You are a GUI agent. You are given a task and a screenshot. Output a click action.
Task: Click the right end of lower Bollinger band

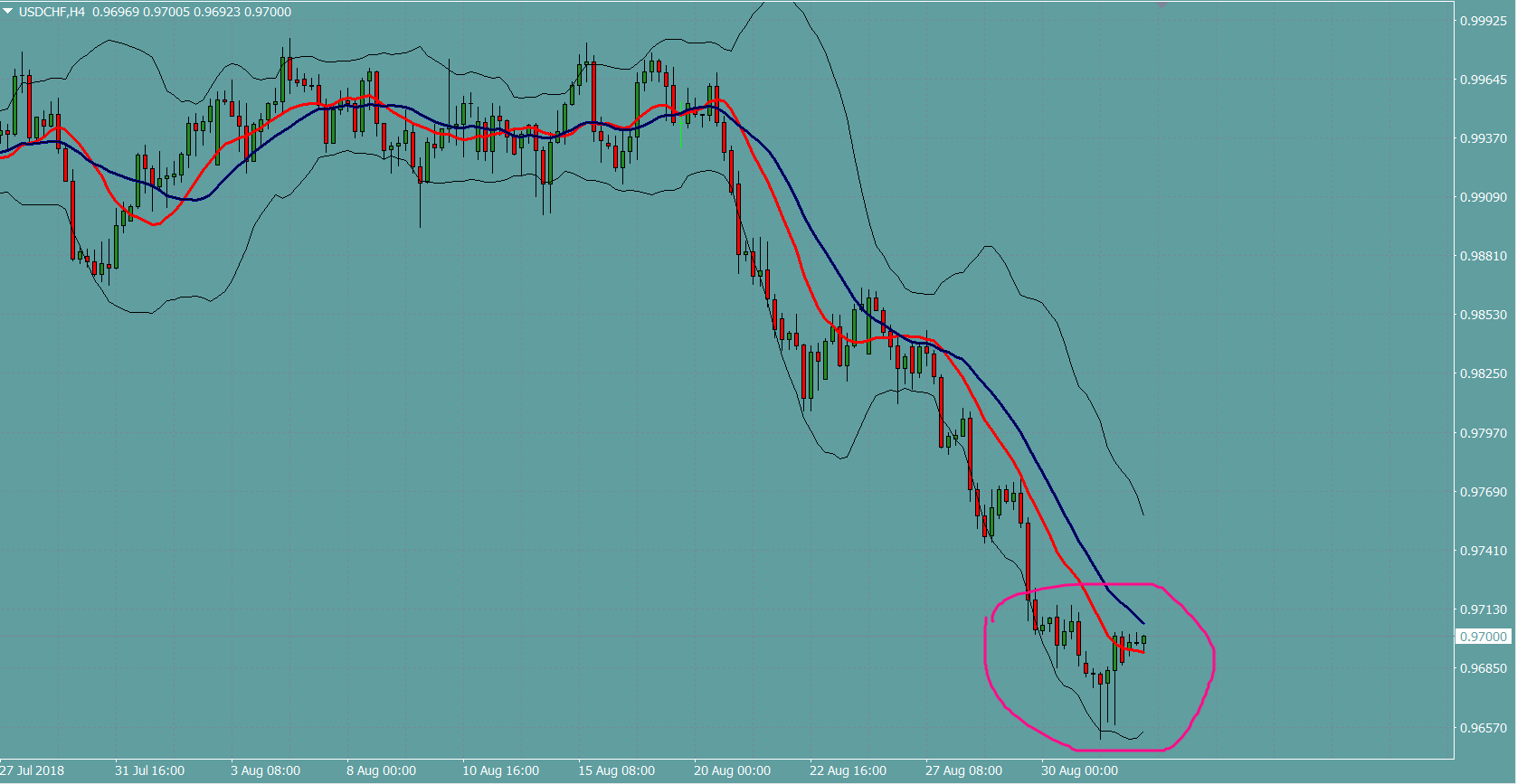[1142, 732]
